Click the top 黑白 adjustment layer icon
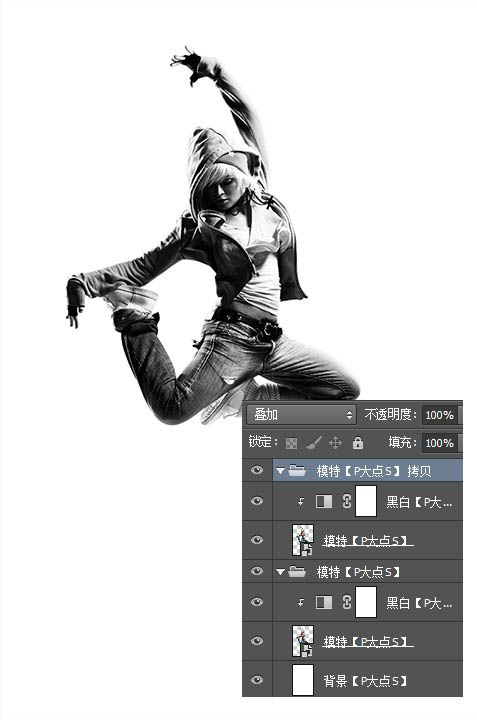The image size is (477, 720). click(x=324, y=501)
